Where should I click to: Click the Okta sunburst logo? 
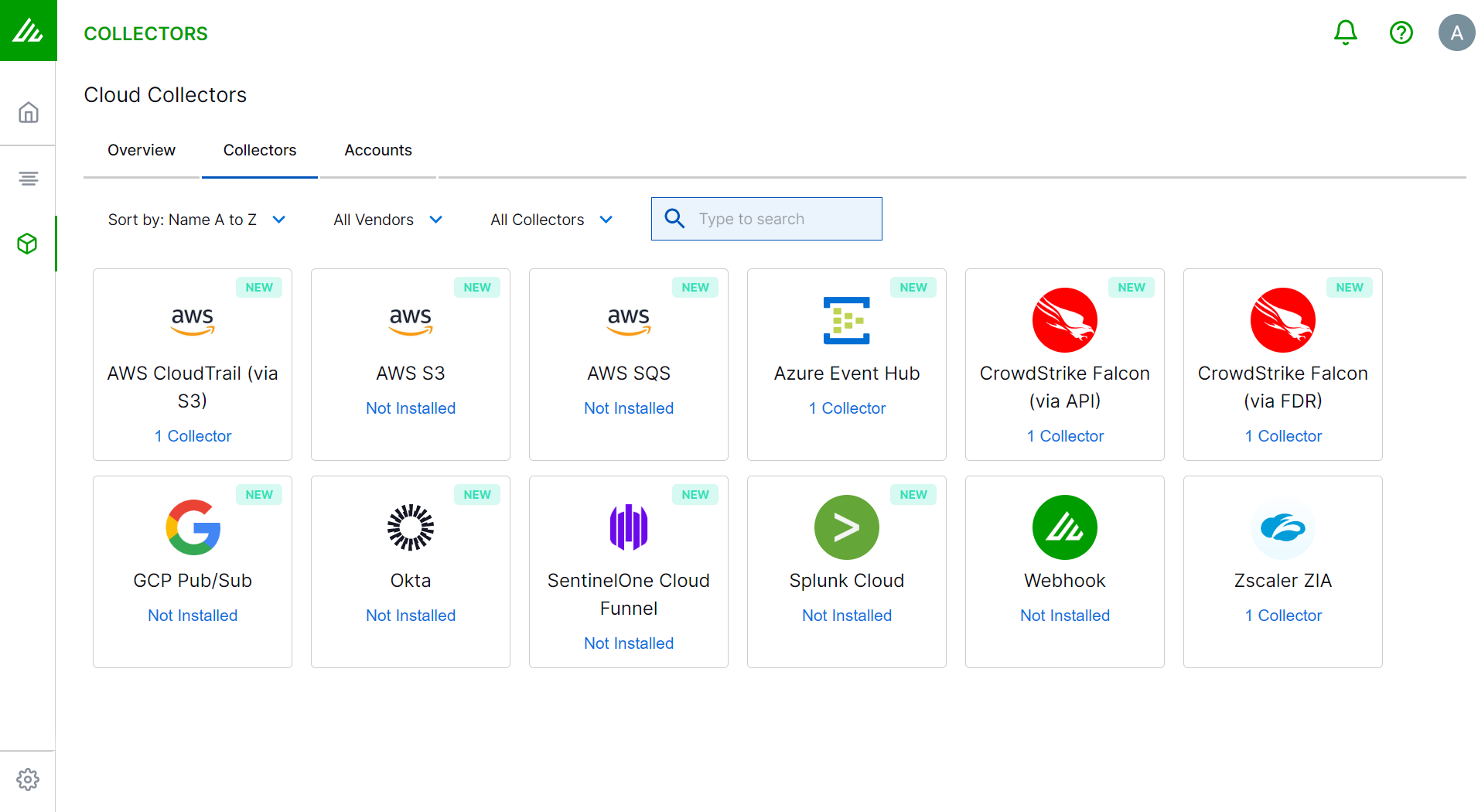click(411, 527)
